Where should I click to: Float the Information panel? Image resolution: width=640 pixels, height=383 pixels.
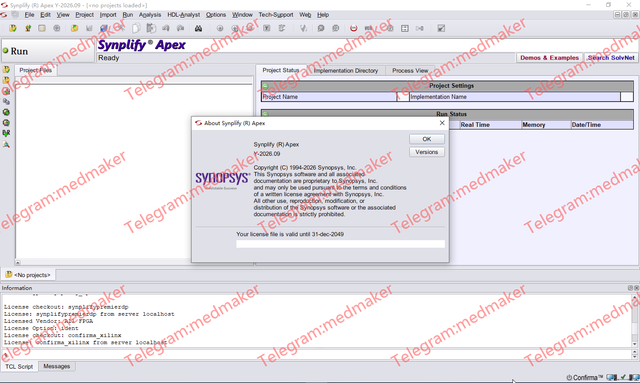630,288
